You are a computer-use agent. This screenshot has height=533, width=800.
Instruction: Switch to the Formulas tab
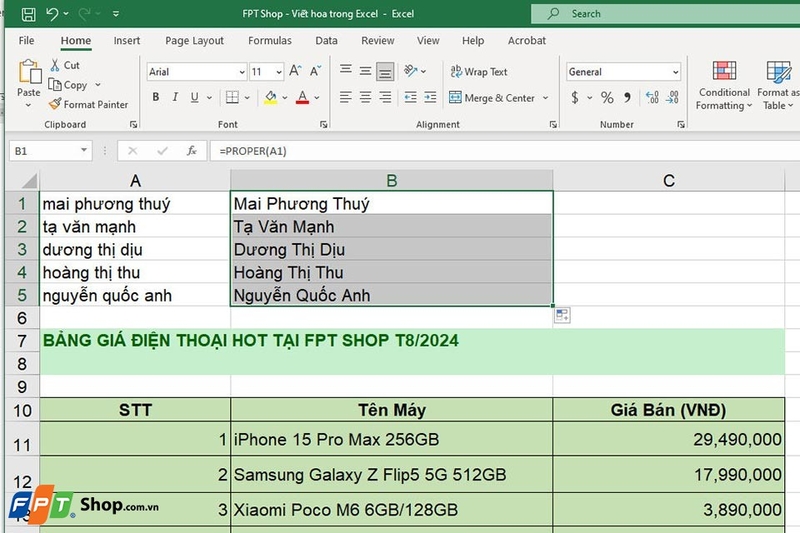(270, 40)
